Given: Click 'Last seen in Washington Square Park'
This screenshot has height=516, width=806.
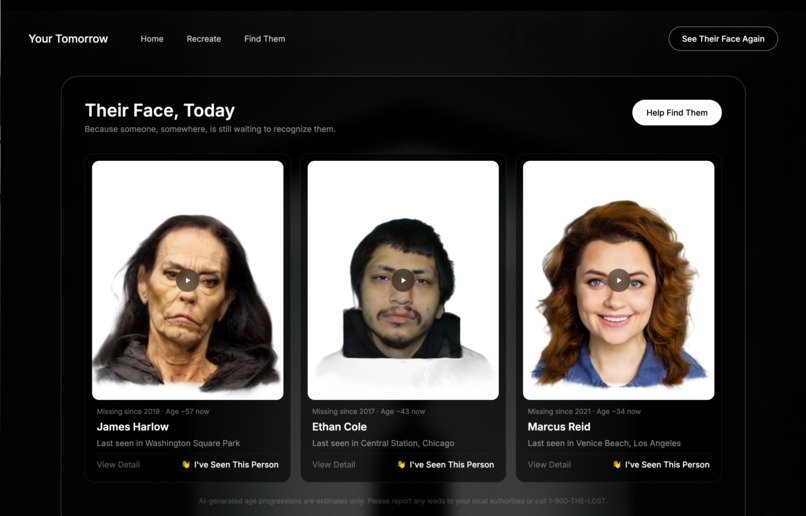Looking at the screenshot, I should tap(168, 443).
